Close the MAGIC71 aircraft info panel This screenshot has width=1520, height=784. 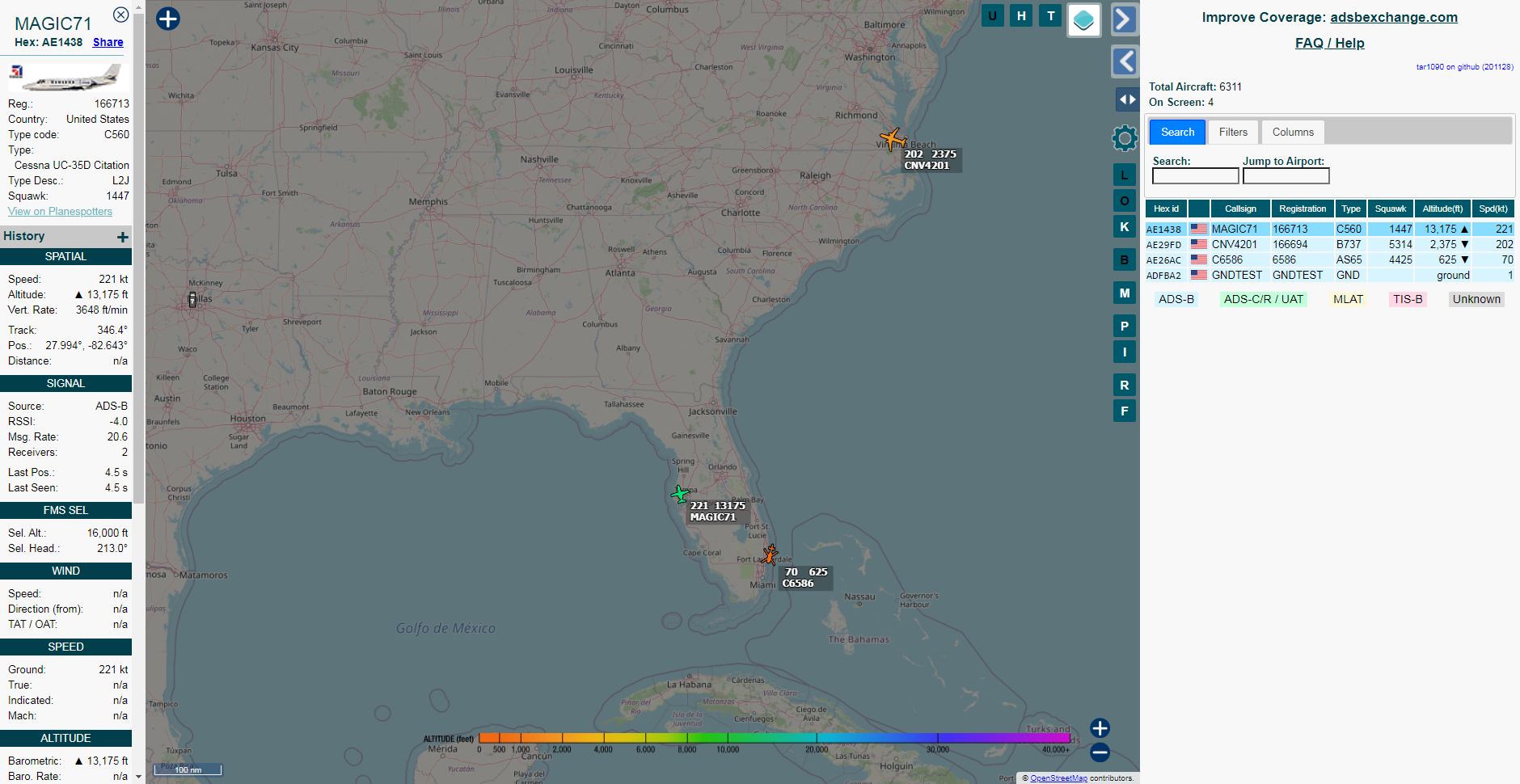coord(120,15)
